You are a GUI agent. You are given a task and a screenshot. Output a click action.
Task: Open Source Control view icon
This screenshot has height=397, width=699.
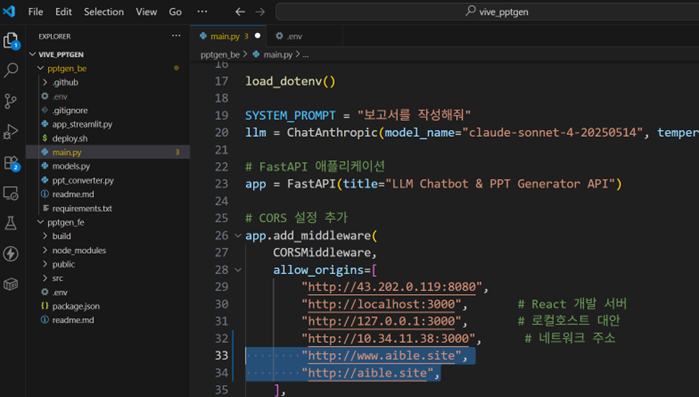click(11, 101)
